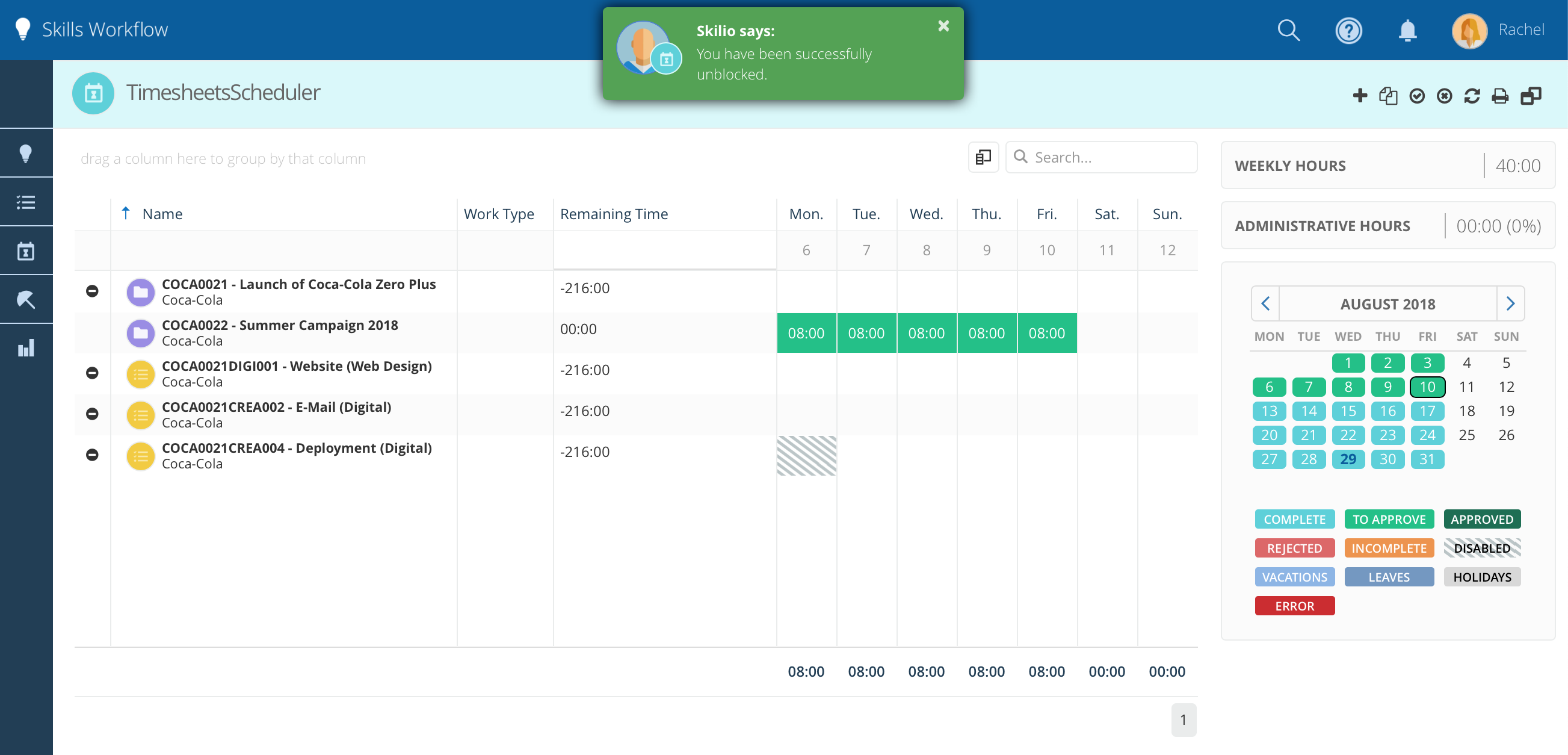The width and height of the screenshot is (1568, 755).
Task: Open the notifications bell
Action: click(1407, 30)
